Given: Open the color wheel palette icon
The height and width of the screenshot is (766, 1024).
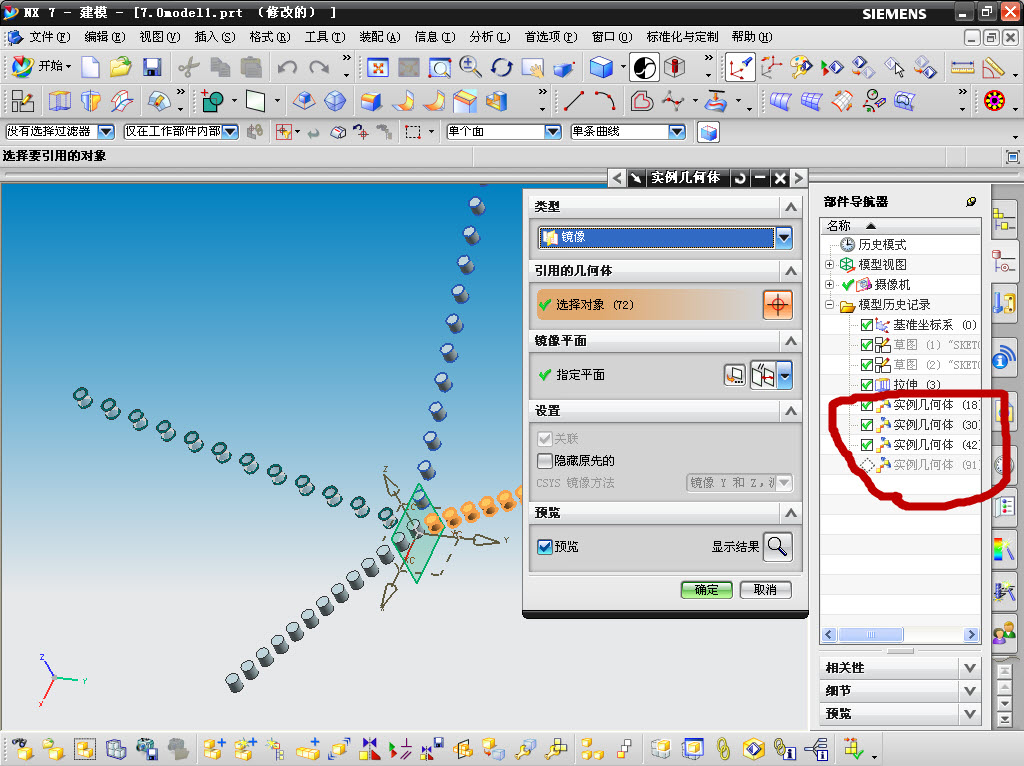Looking at the screenshot, I should click(994, 101).
